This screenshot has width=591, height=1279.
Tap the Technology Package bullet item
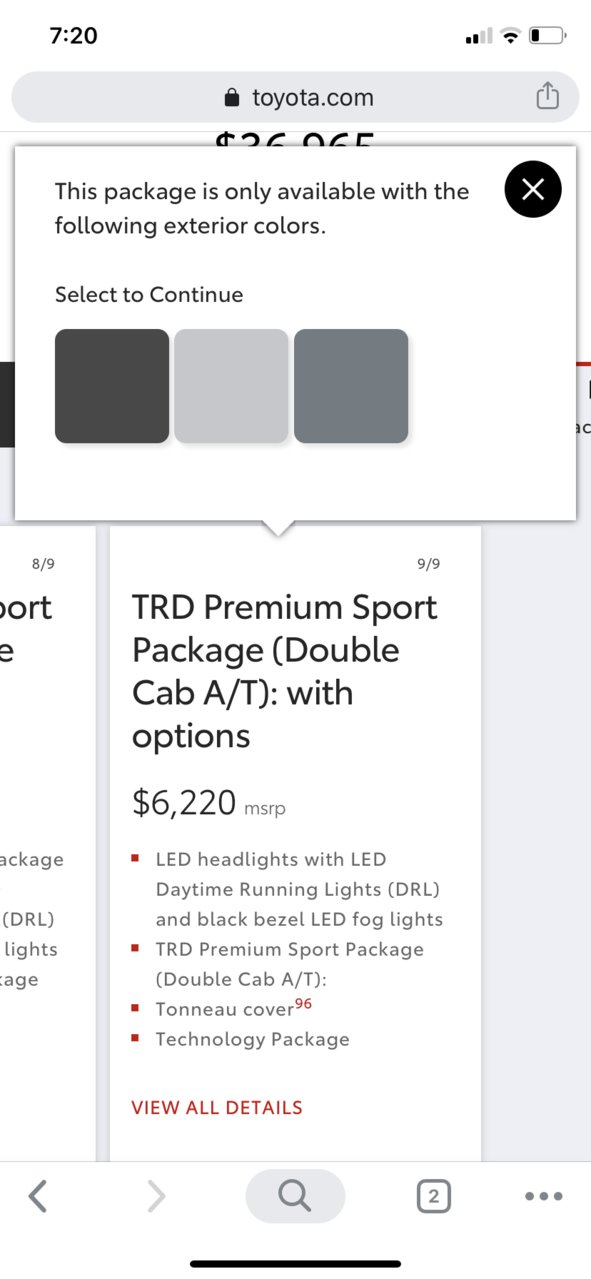252,1039
